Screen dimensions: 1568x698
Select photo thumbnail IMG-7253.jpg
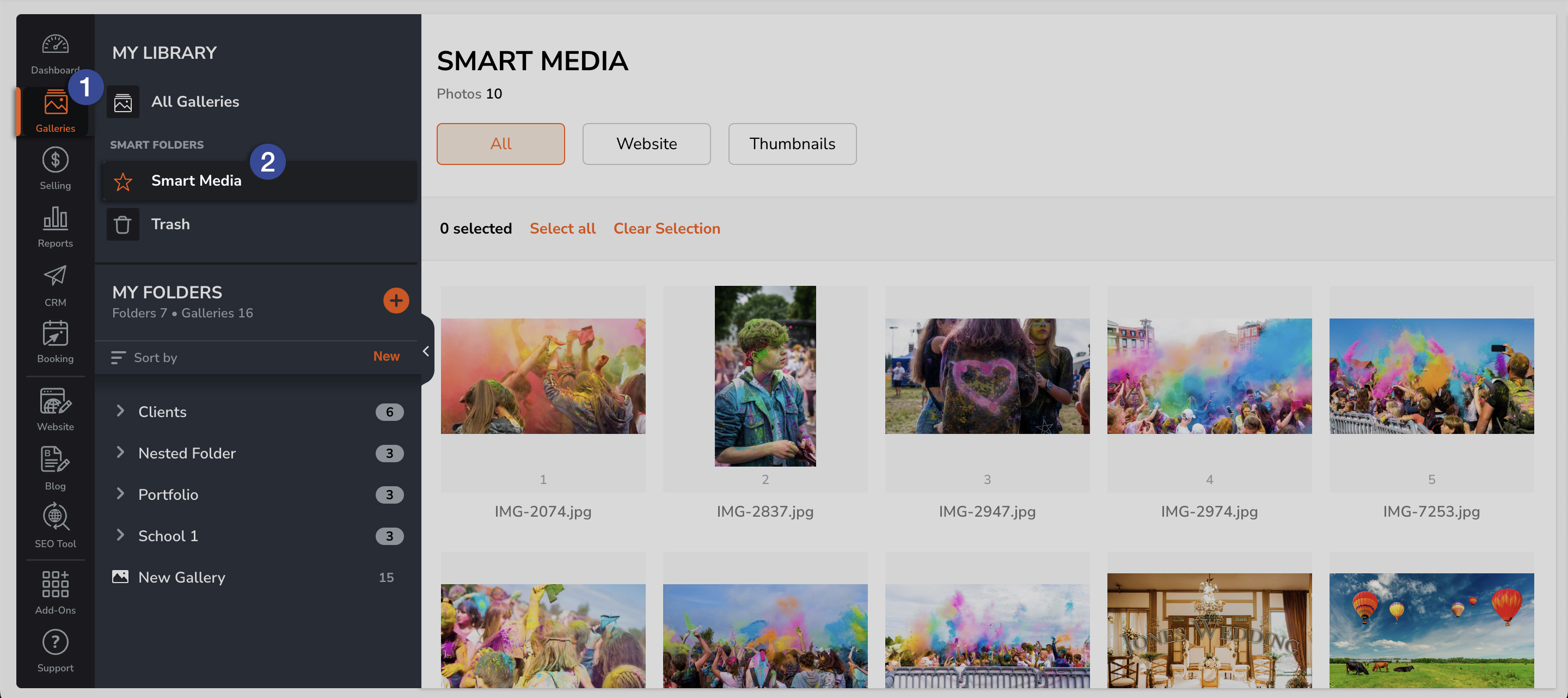point(1432,376)
